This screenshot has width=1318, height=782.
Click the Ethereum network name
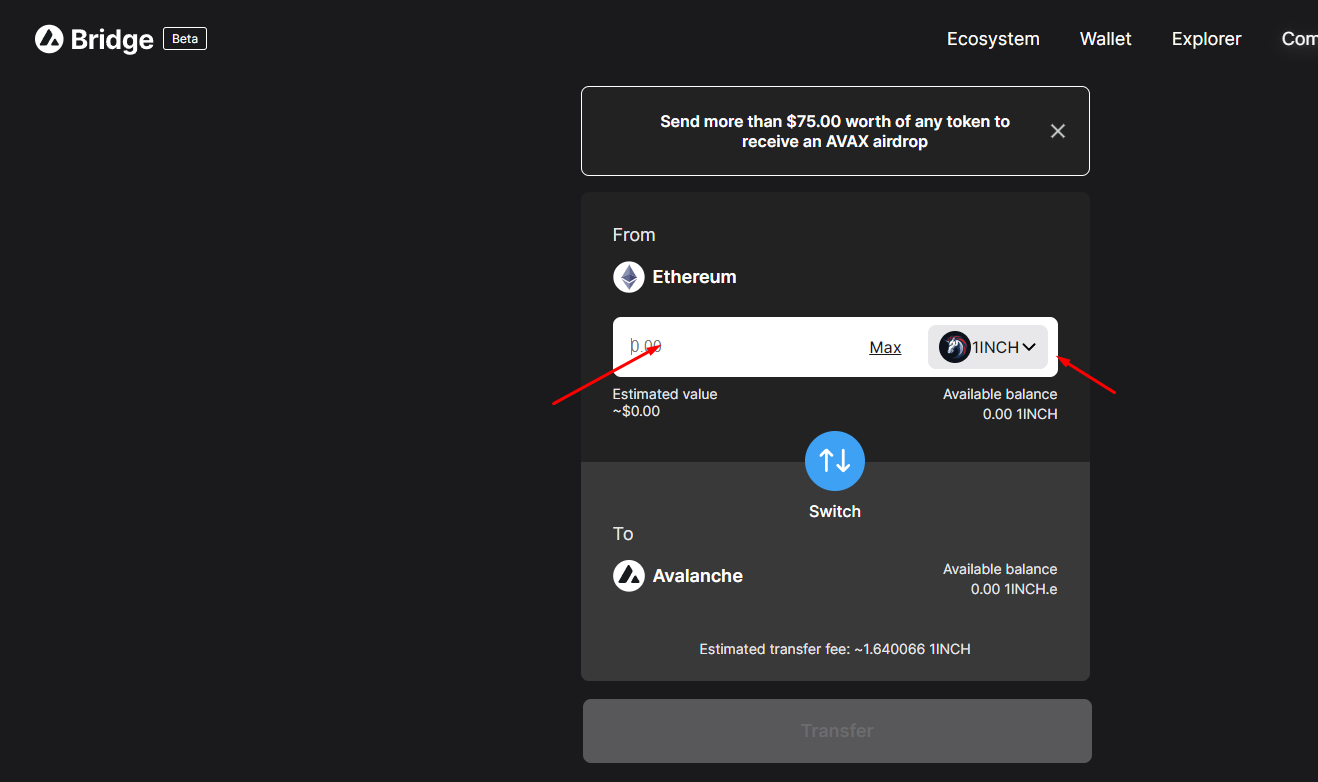[x=694, y=277]
